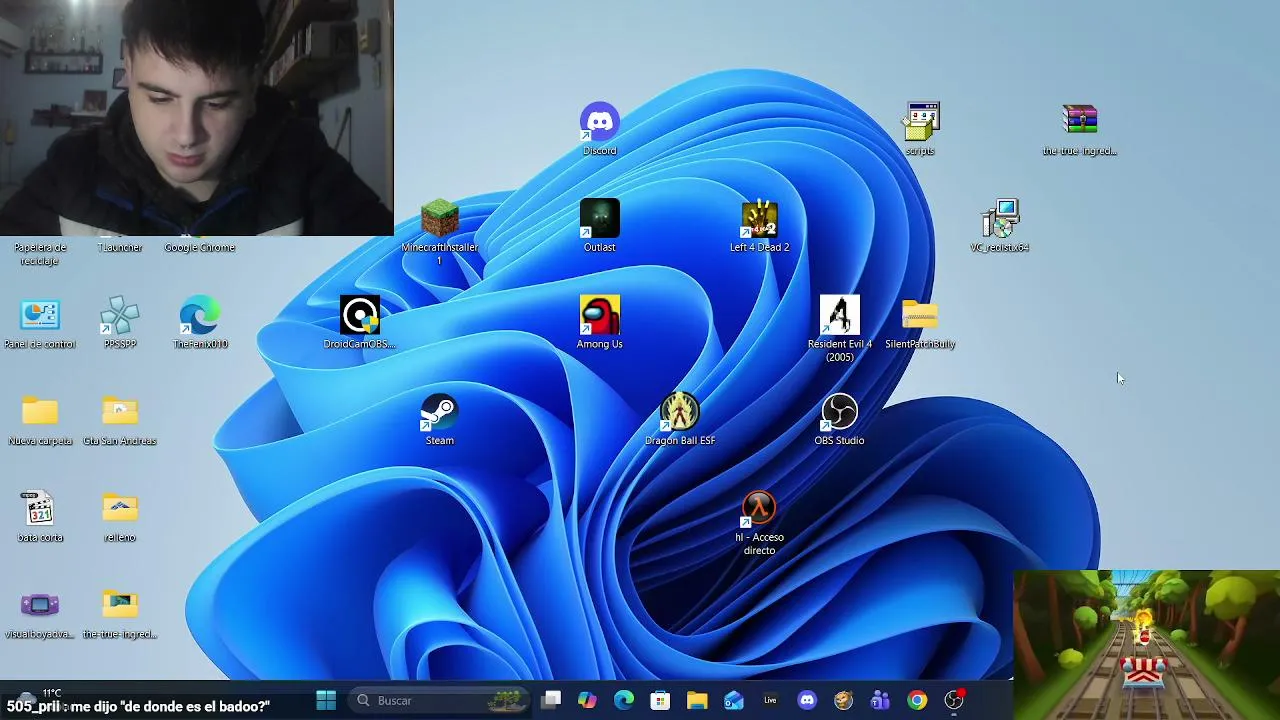Switch to OBS Studio in taskbar
The width and height of the screenshot is (1280, 720).
pyautogui.click(x=954, y=700)
